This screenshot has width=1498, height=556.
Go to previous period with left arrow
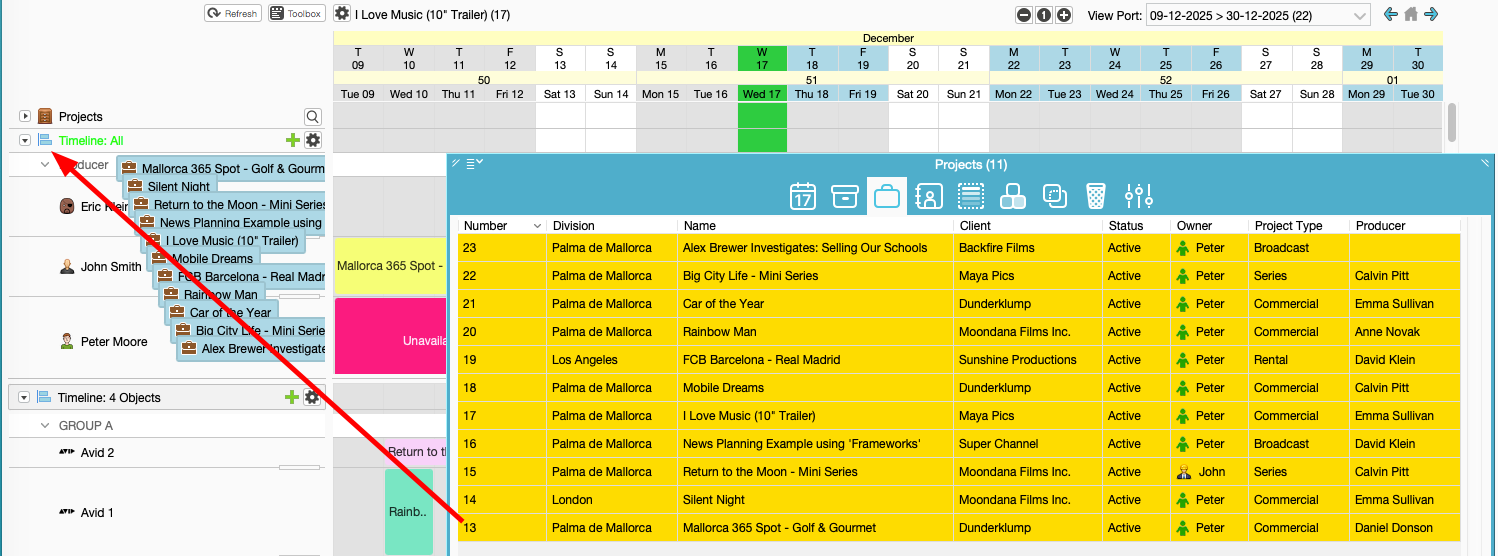tap(1390, 14)
